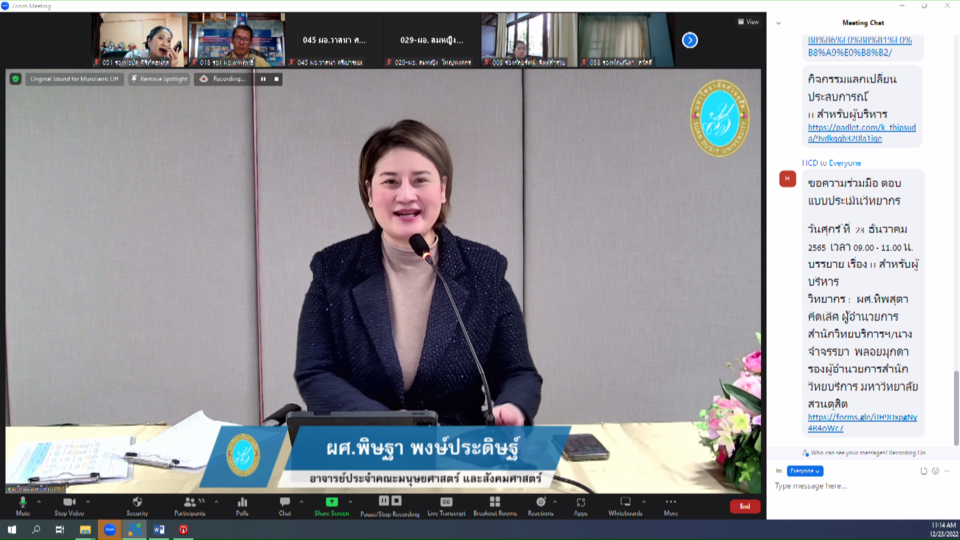
Task: Stop recording via top indicator stop icon
Action: point(277,79)
